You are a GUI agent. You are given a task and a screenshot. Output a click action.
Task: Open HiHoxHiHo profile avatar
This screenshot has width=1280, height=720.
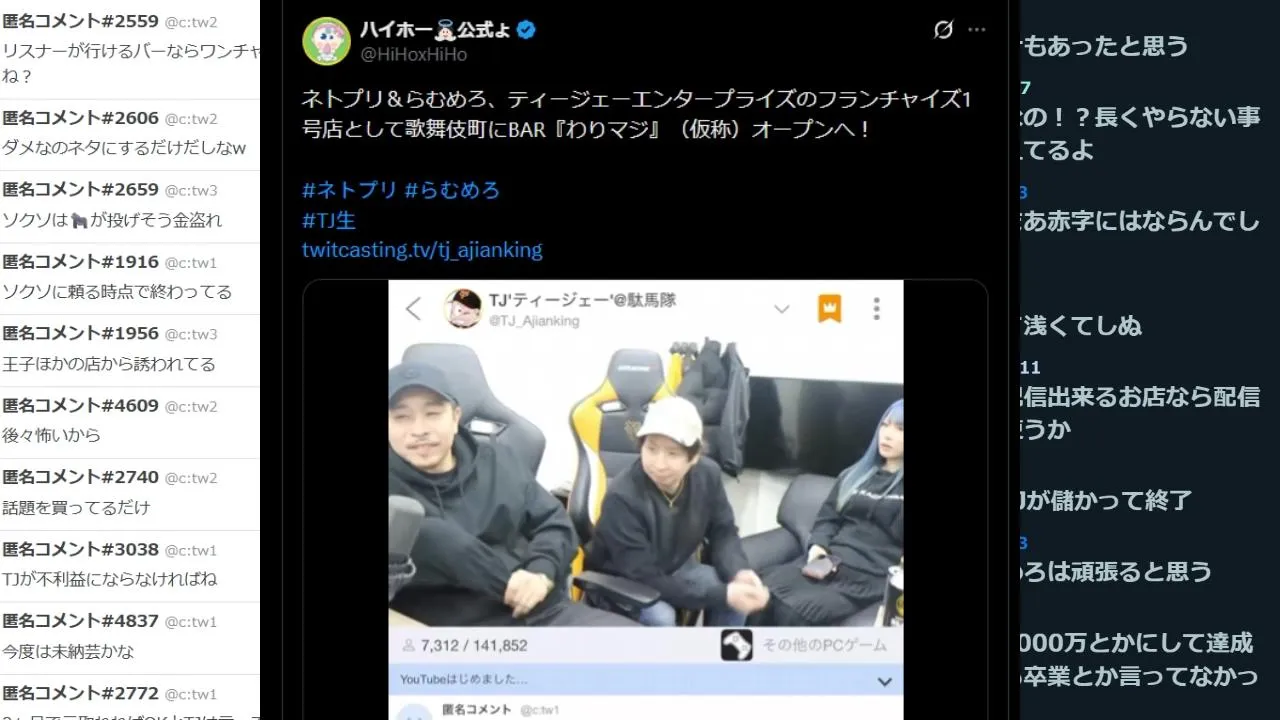point(326,41)
